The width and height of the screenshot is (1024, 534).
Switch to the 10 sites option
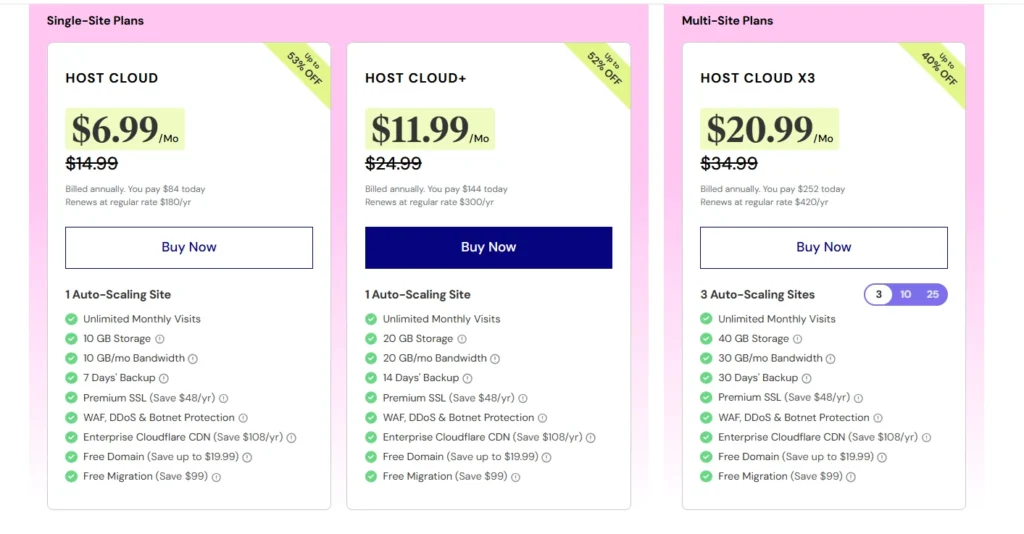pyautogui.click(x=905, y=295)
